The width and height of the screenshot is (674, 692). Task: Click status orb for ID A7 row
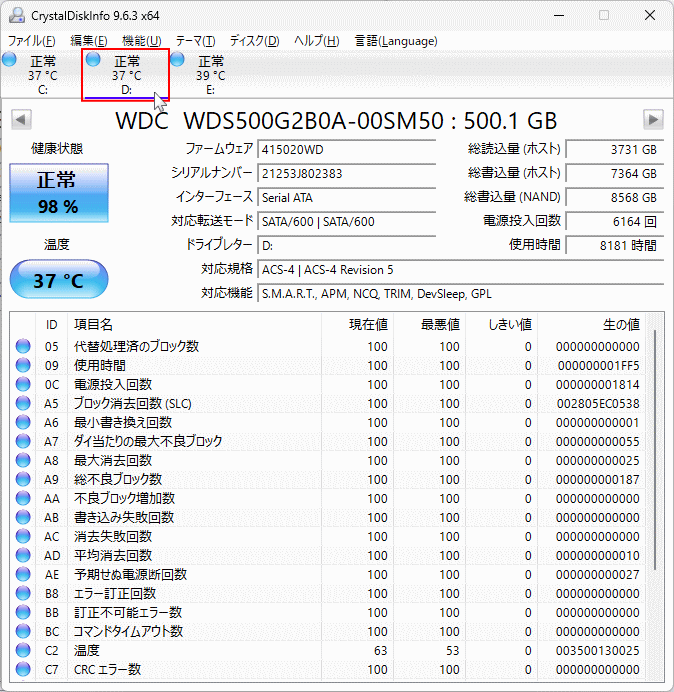point(23,441)
